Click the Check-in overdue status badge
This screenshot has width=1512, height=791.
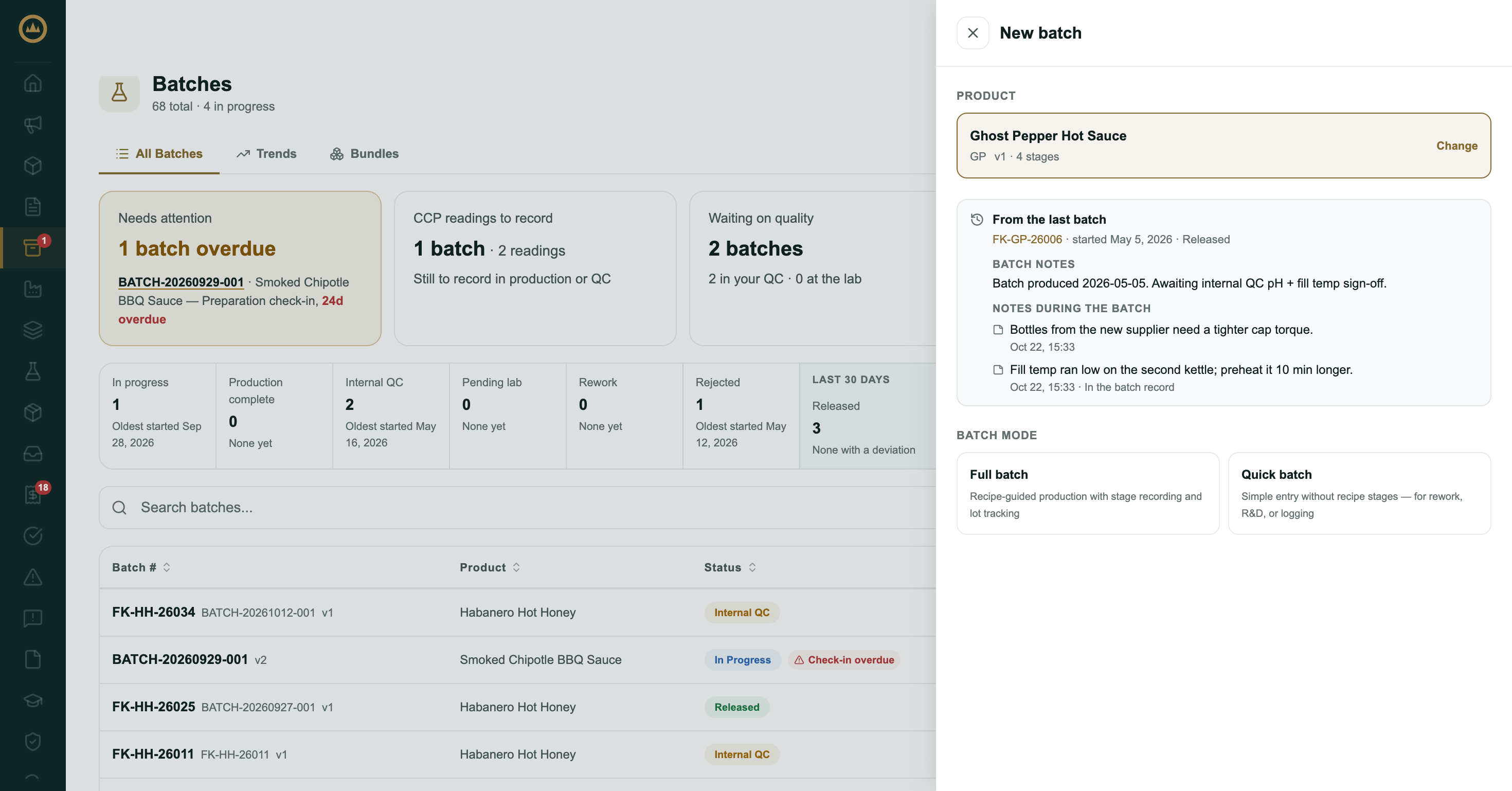844,659
